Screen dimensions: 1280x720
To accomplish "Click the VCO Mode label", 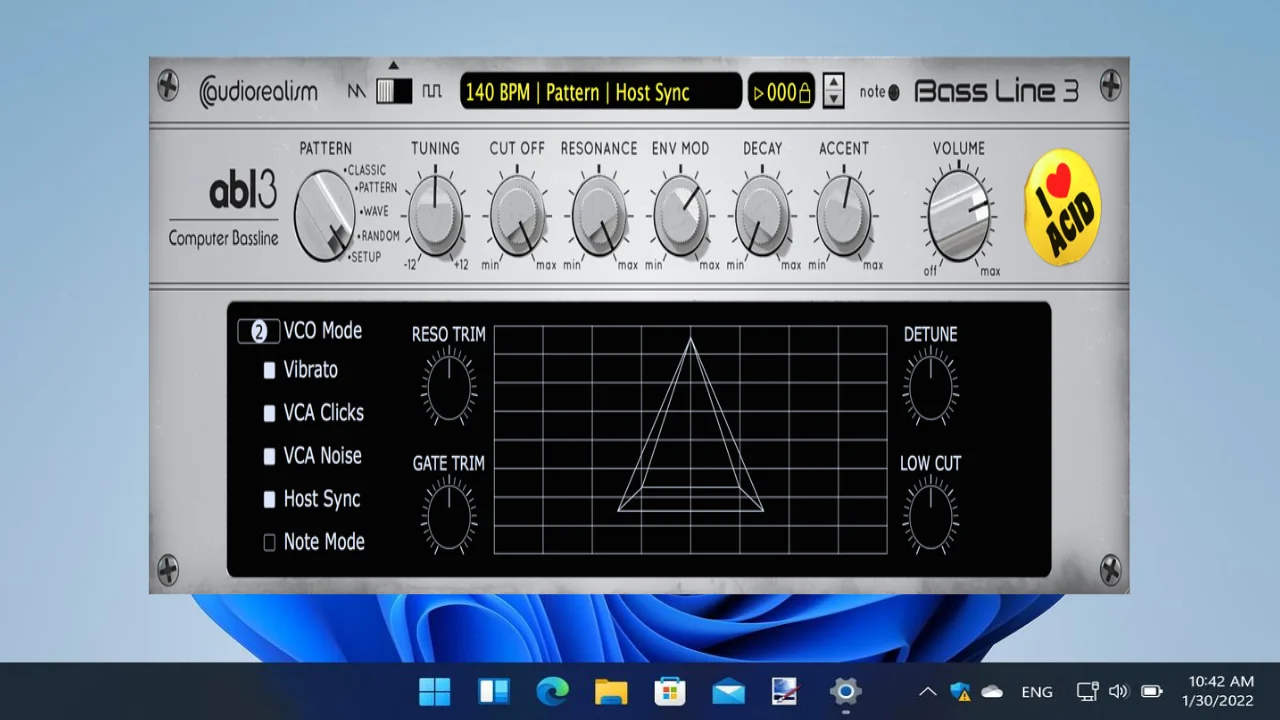I will 323,331.
